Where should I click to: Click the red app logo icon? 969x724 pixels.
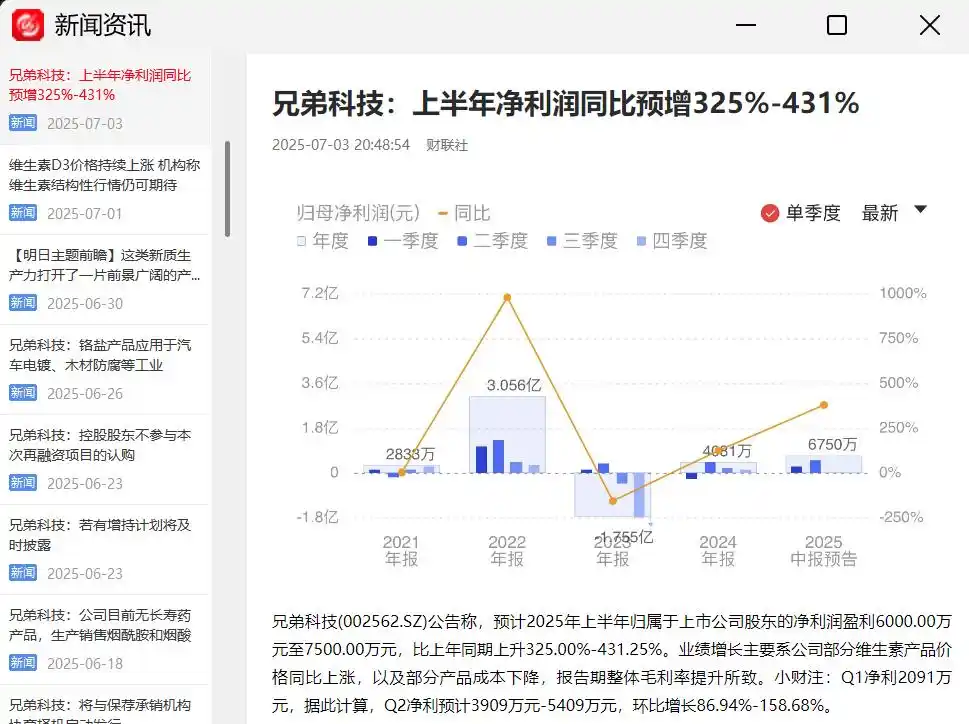[x=28, y=25]
